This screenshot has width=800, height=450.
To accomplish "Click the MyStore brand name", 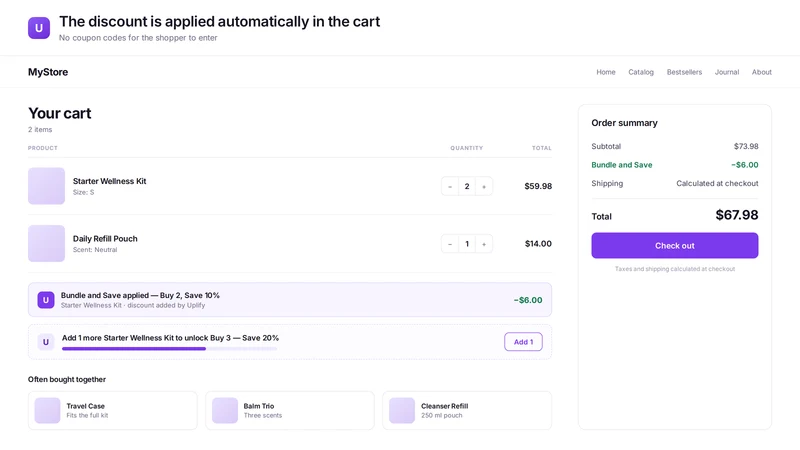I will coord(48,72).
